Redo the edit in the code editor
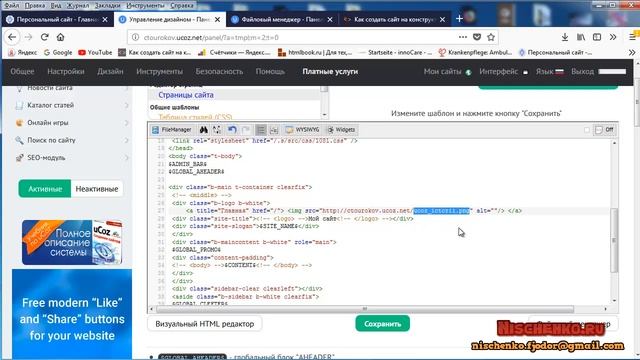 pos(246,130)
